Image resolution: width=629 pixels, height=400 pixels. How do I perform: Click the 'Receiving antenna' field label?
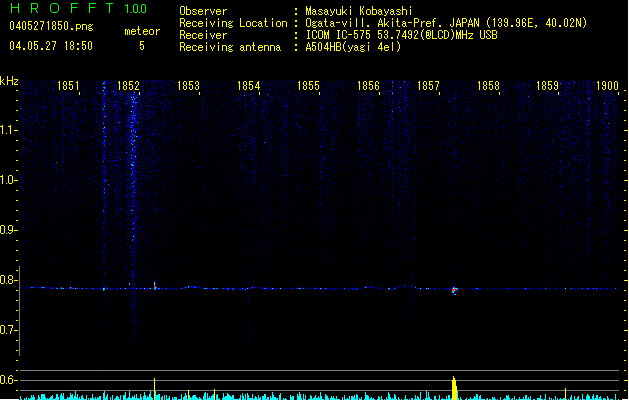click(230, 47)
